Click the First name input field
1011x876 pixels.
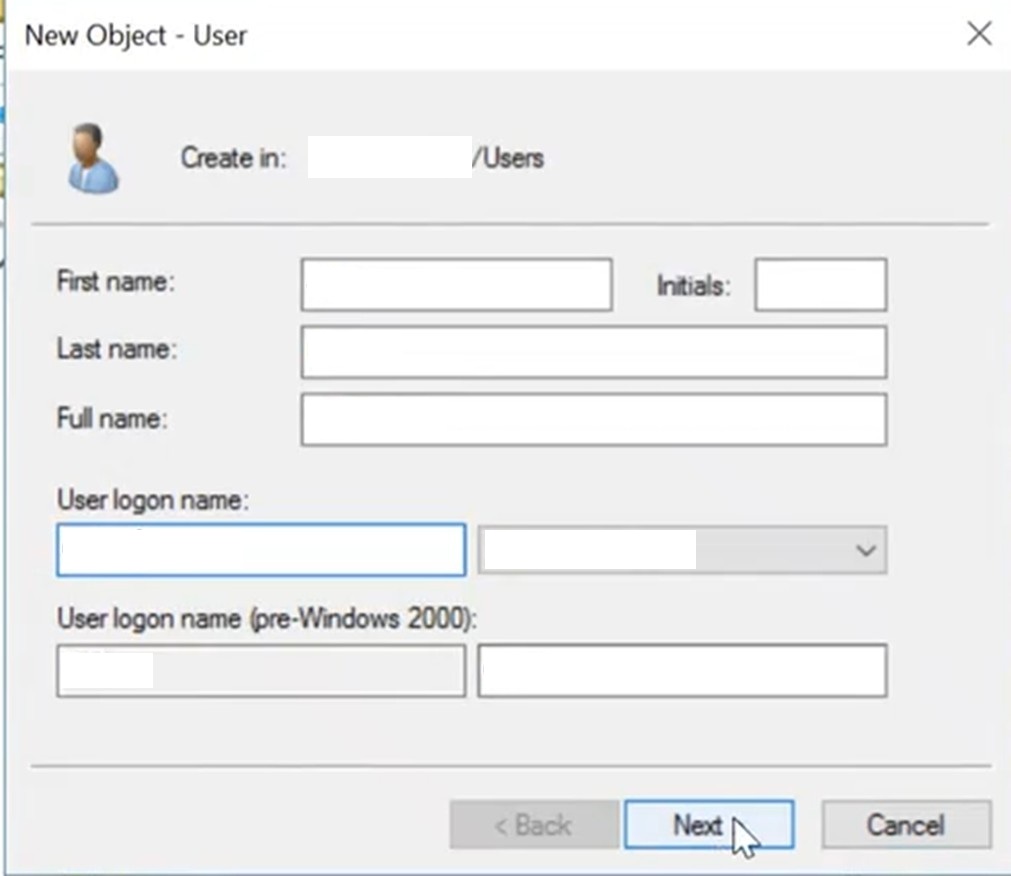pyautogui.click(x=455, y=284)
